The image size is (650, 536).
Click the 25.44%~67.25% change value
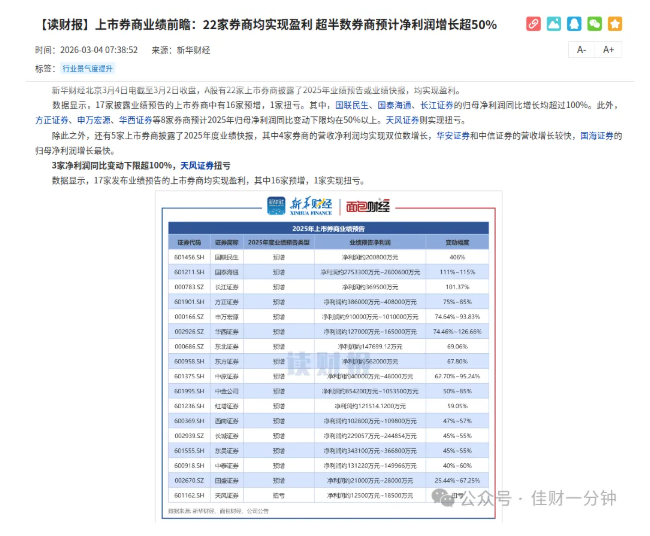[x=457, y=480]
